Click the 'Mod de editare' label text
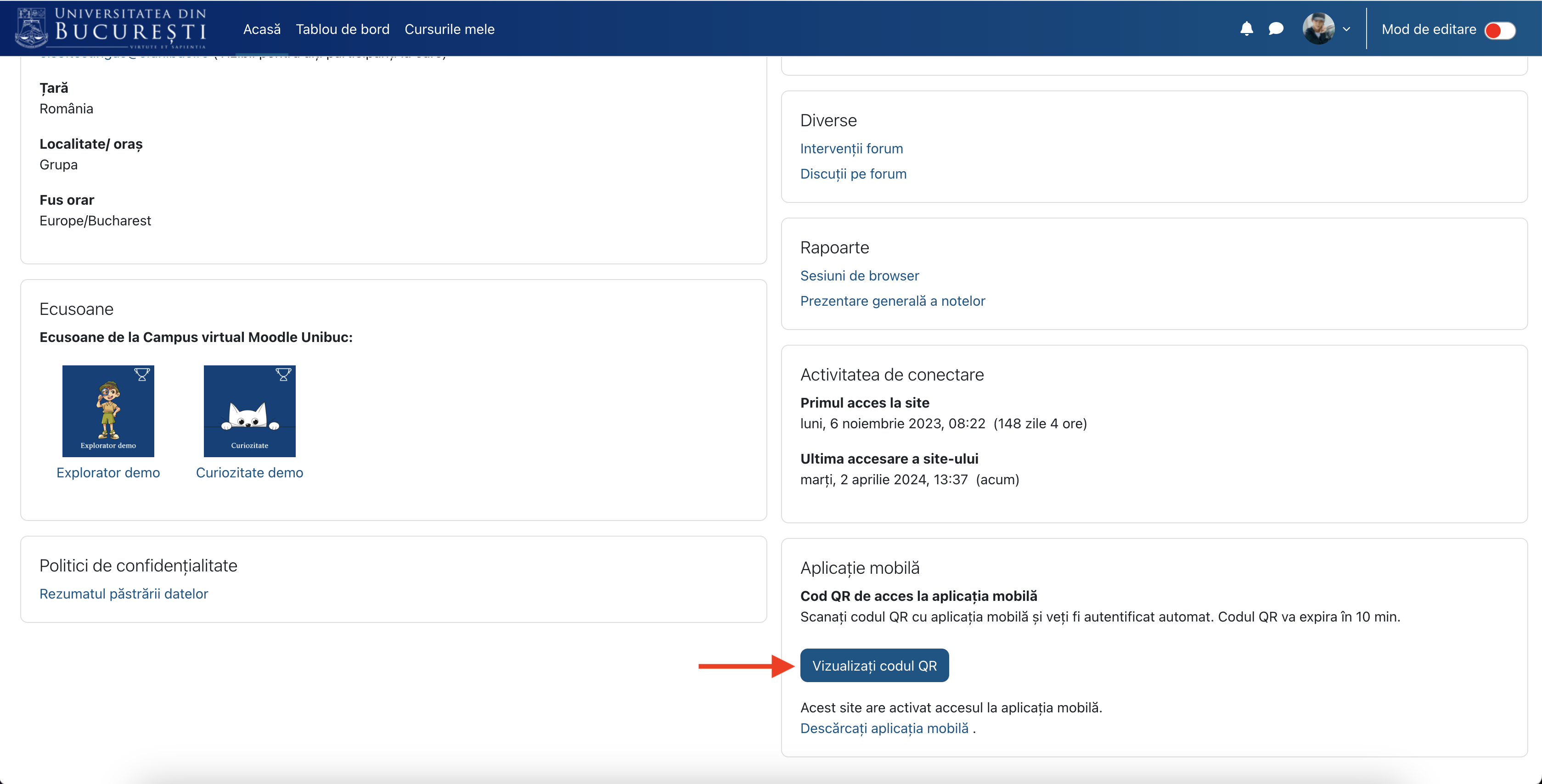The height and width of the screenshot is (784, 1542). click(1429, 29)
